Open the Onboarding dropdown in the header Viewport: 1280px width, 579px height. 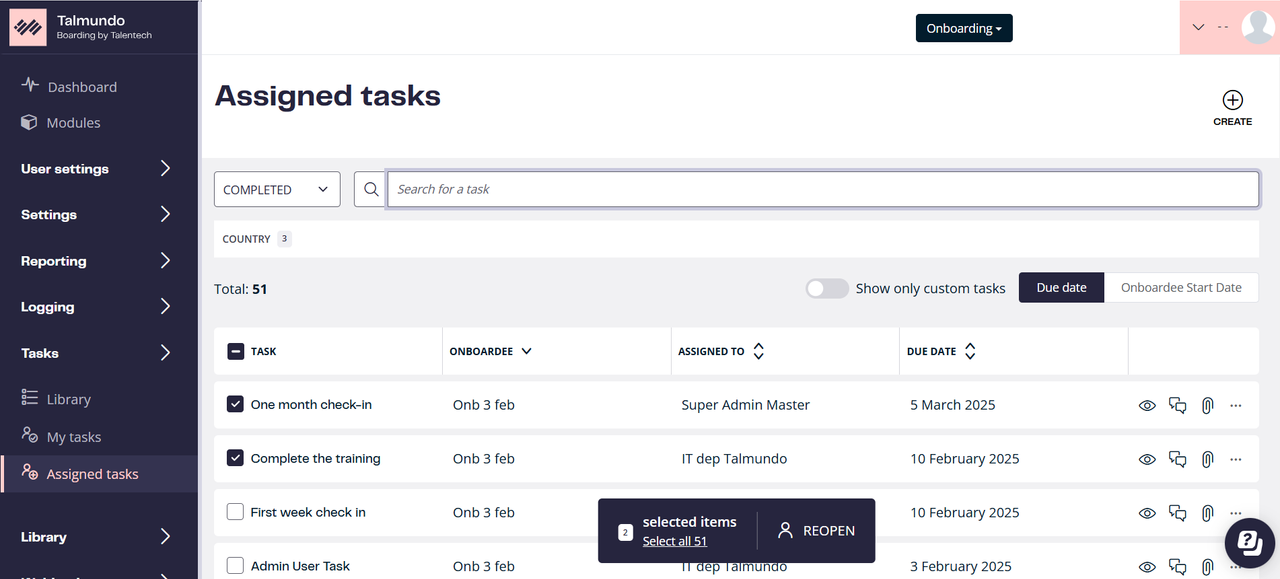click(964, 28)
